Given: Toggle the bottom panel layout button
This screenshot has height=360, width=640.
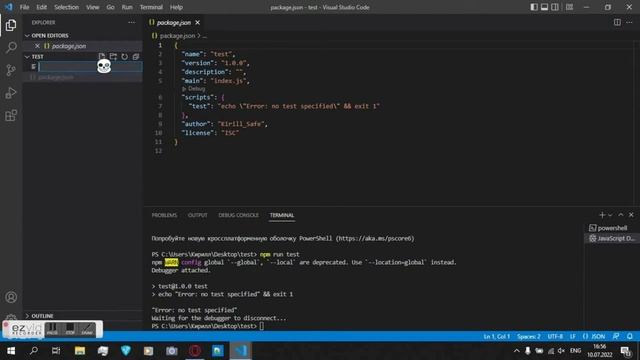Looking at the screenshot, I should pos(544,7).
